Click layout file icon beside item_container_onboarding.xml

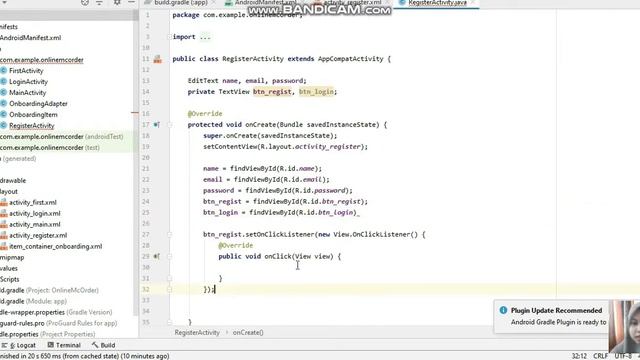4,247
